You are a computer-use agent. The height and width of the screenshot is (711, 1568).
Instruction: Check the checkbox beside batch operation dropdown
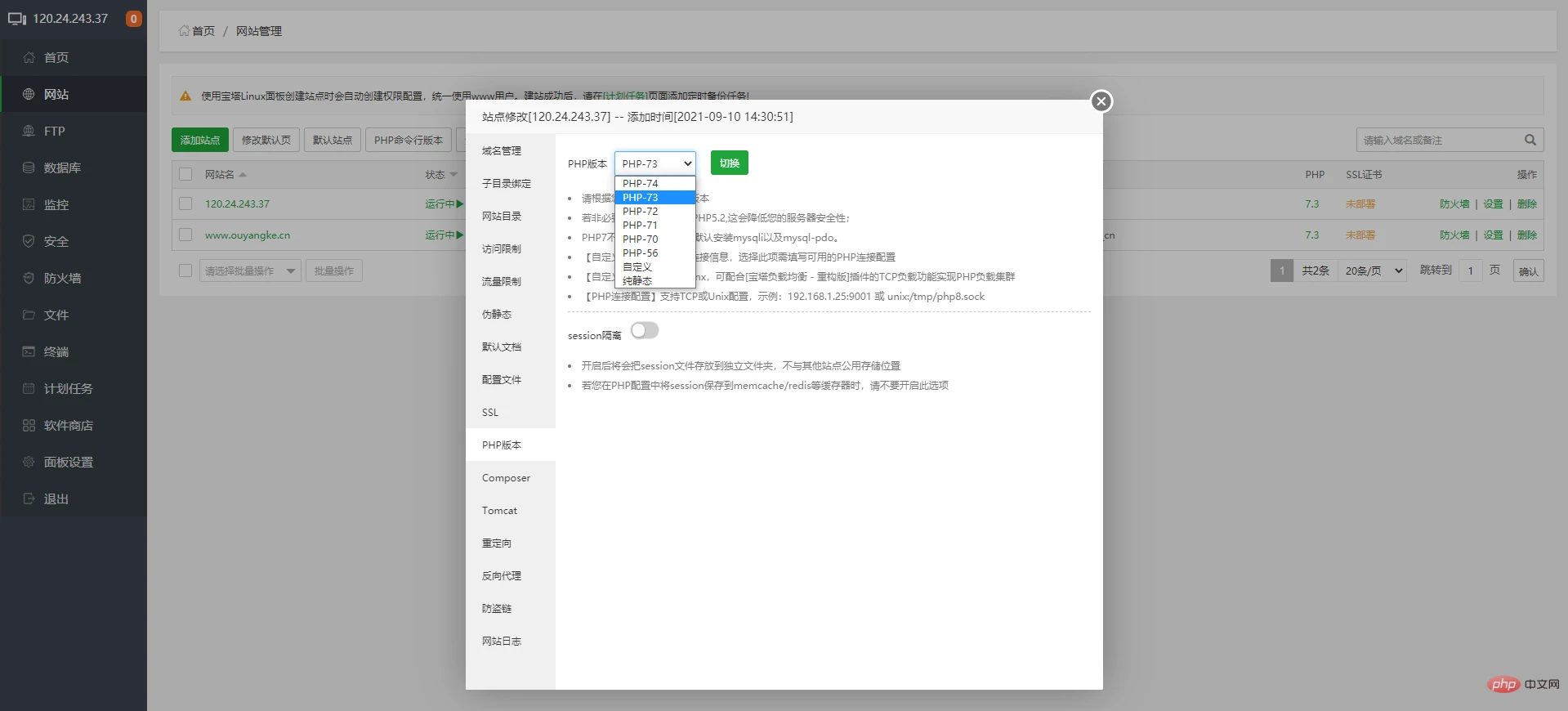(x=185, y=271)
